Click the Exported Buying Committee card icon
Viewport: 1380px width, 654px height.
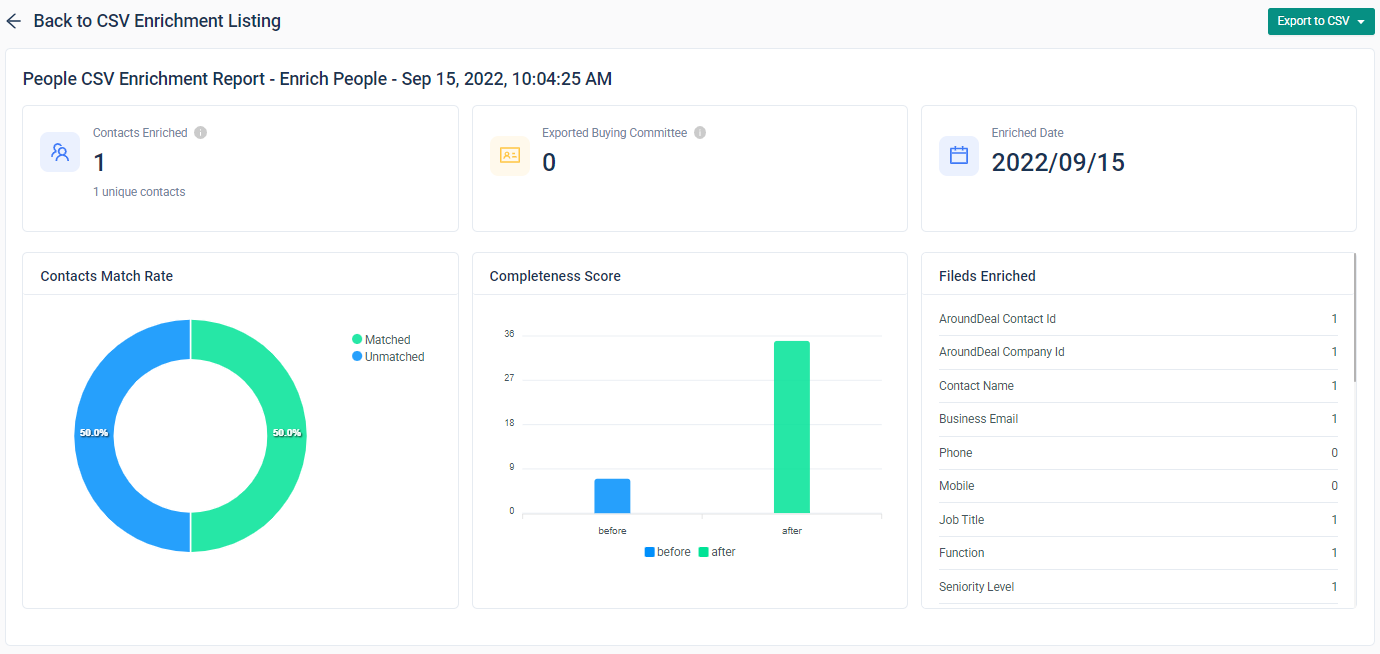pos(509,156)
